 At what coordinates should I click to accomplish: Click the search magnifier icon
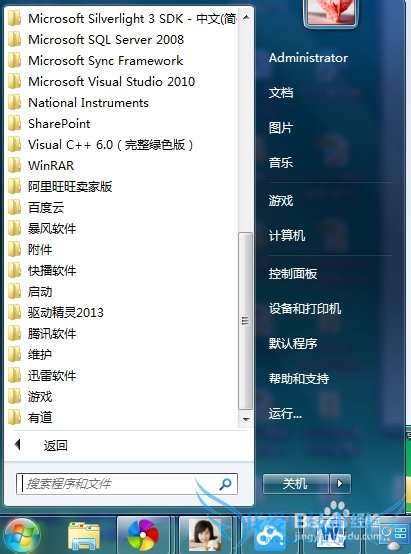225,484
